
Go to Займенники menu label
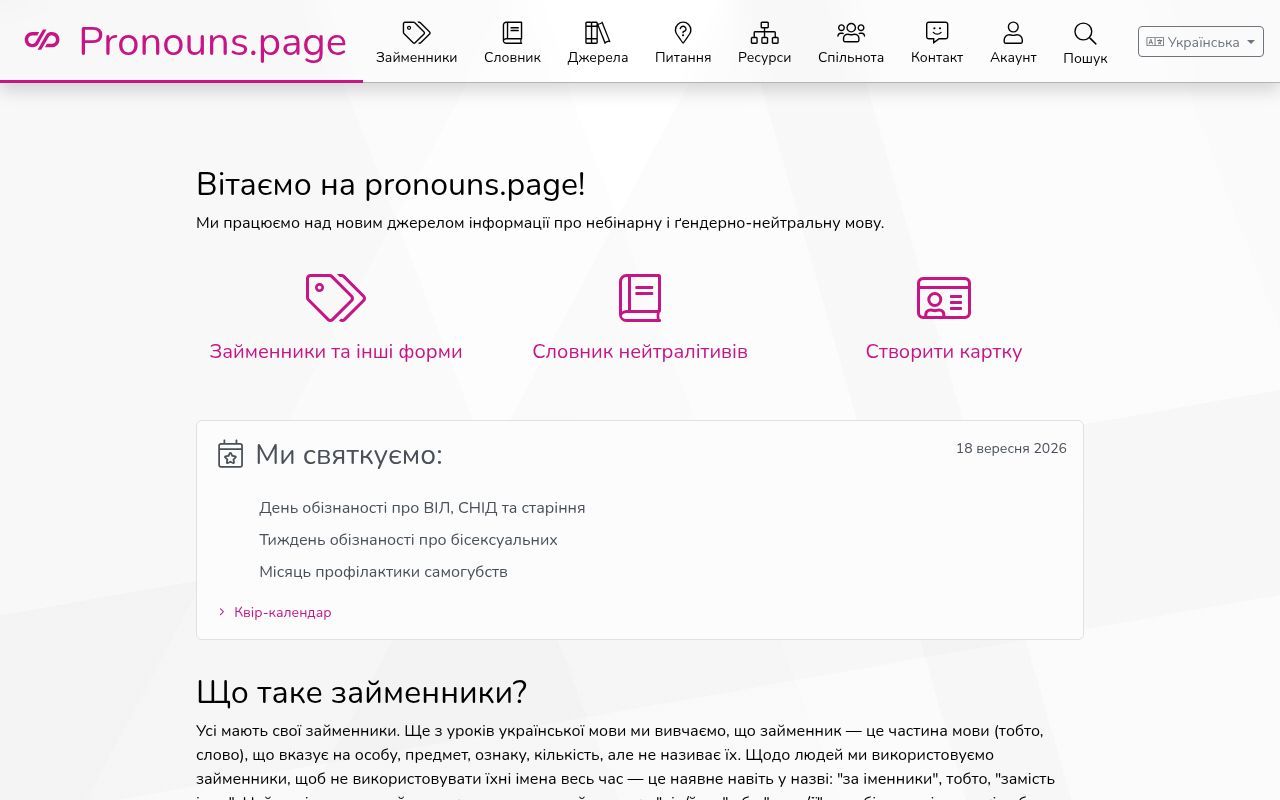(x=416, y=57)
